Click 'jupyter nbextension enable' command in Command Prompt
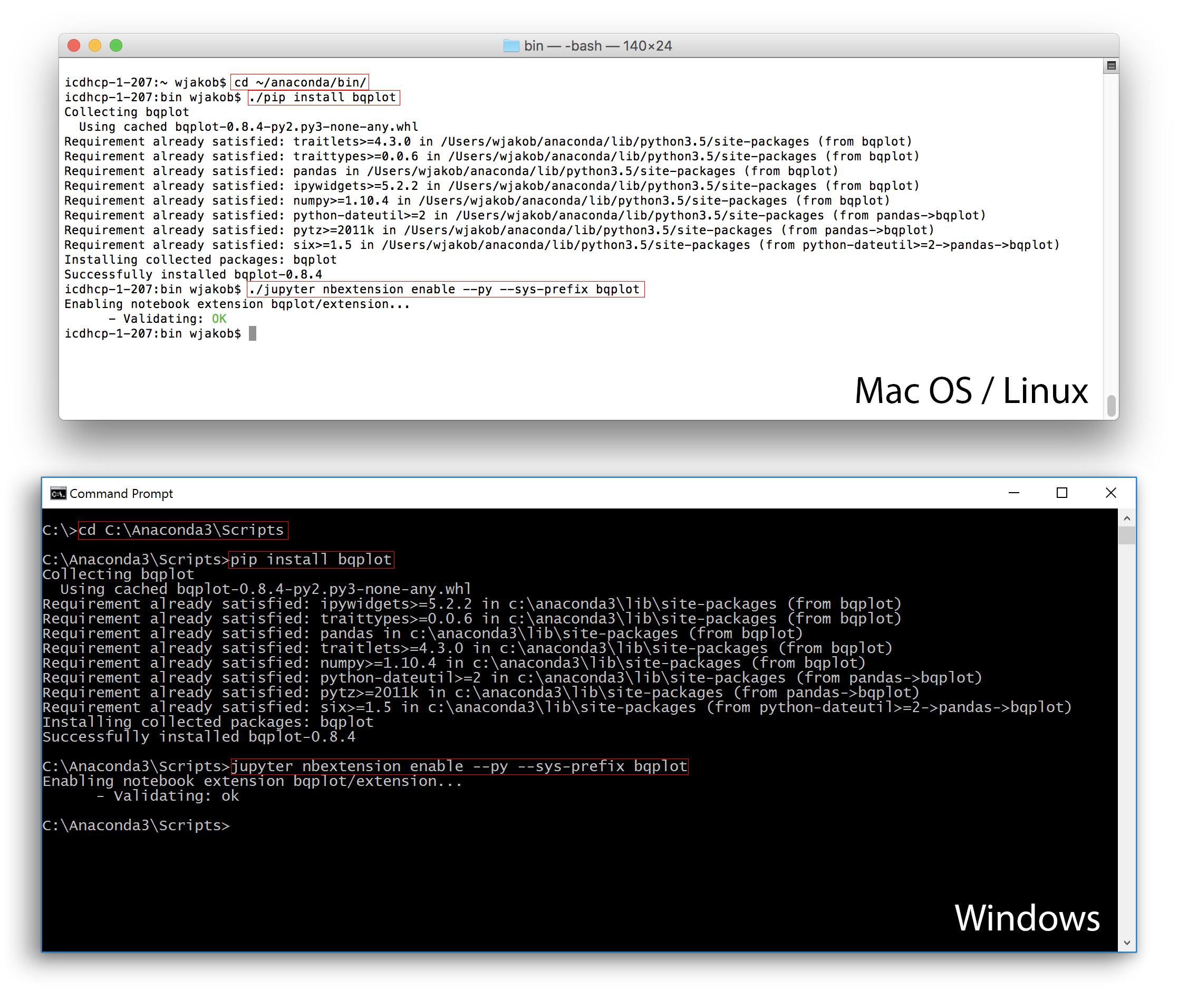 coord(459,766)
